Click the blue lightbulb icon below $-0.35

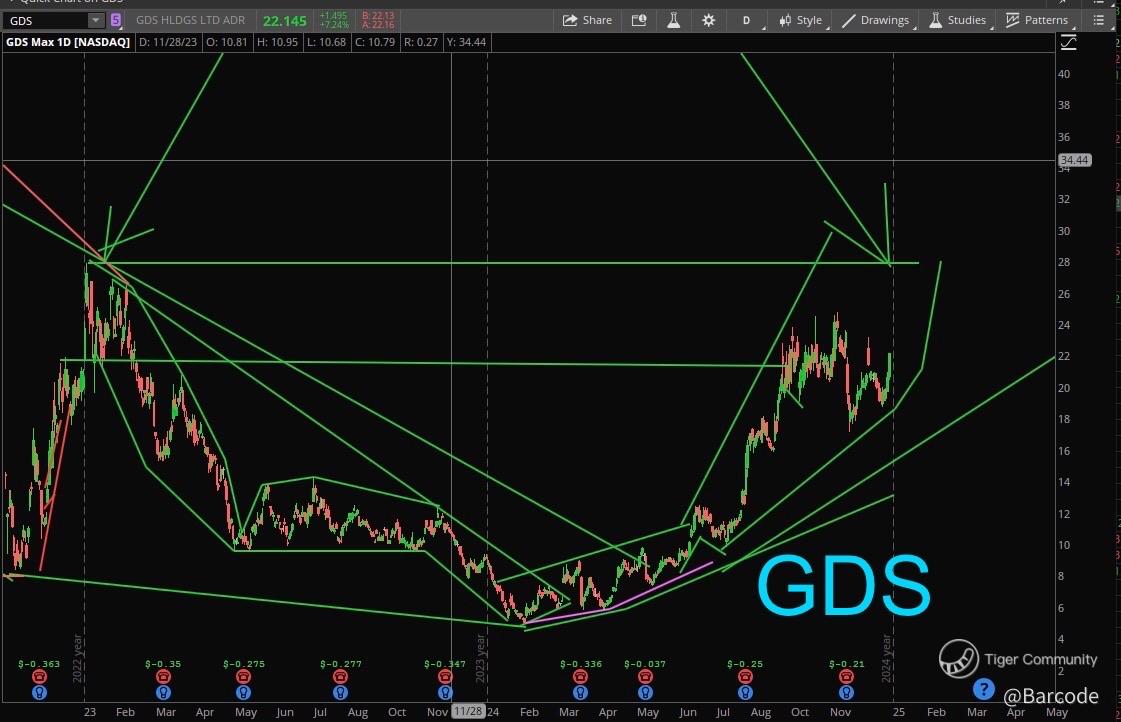[163, 692]
